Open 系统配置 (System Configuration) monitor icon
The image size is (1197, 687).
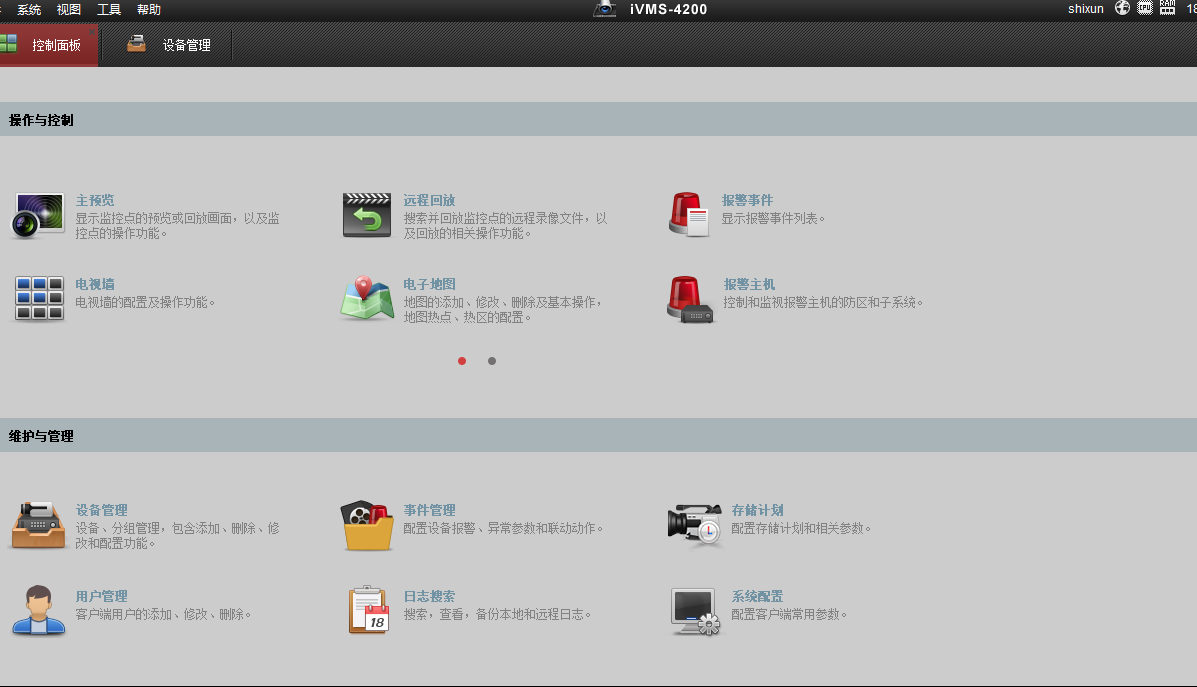[x=693, y=610]
